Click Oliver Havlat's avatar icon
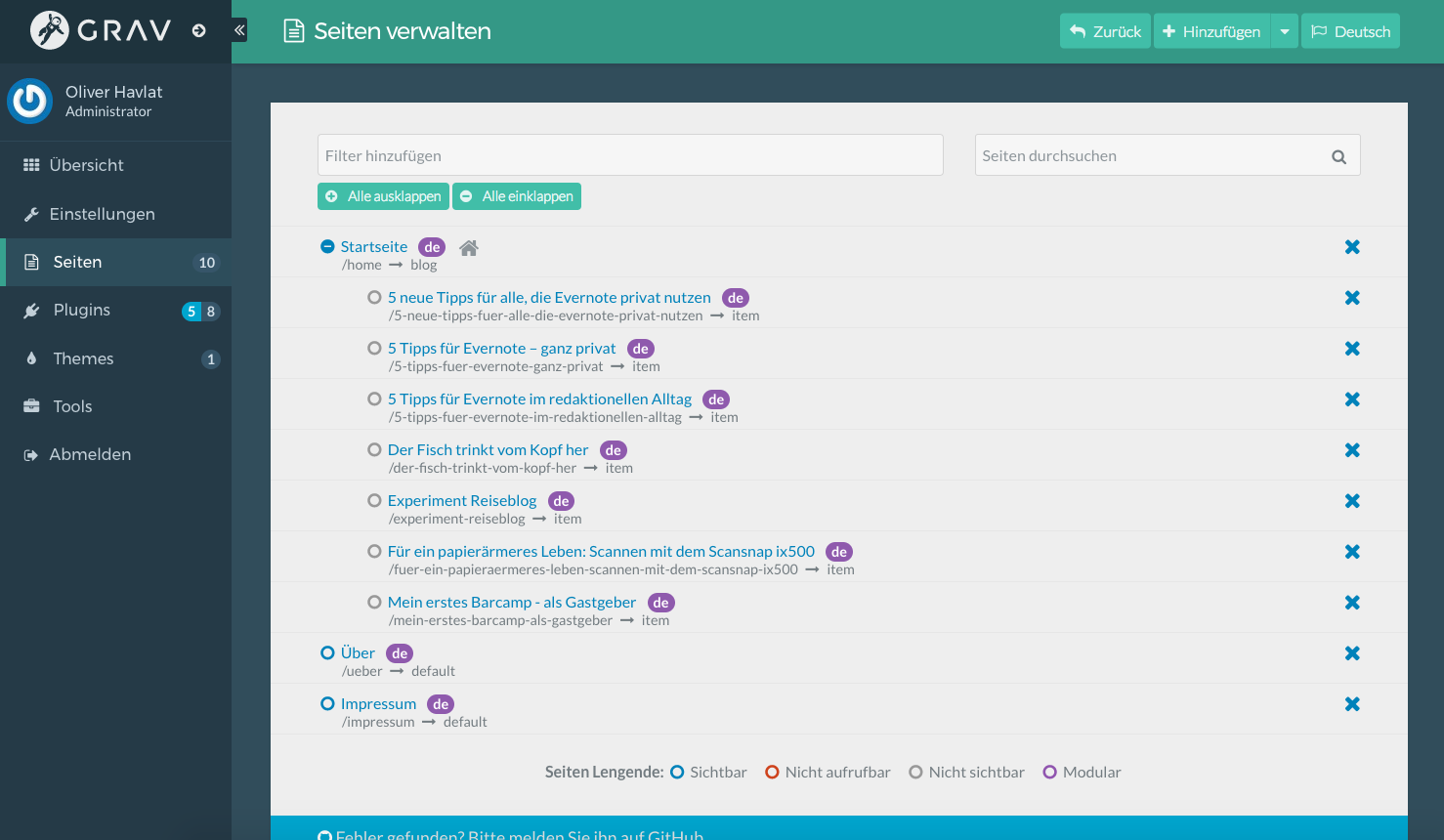The width and height of the screenshot is (1444, 840). pyautogui.click(x=30, y=102)
